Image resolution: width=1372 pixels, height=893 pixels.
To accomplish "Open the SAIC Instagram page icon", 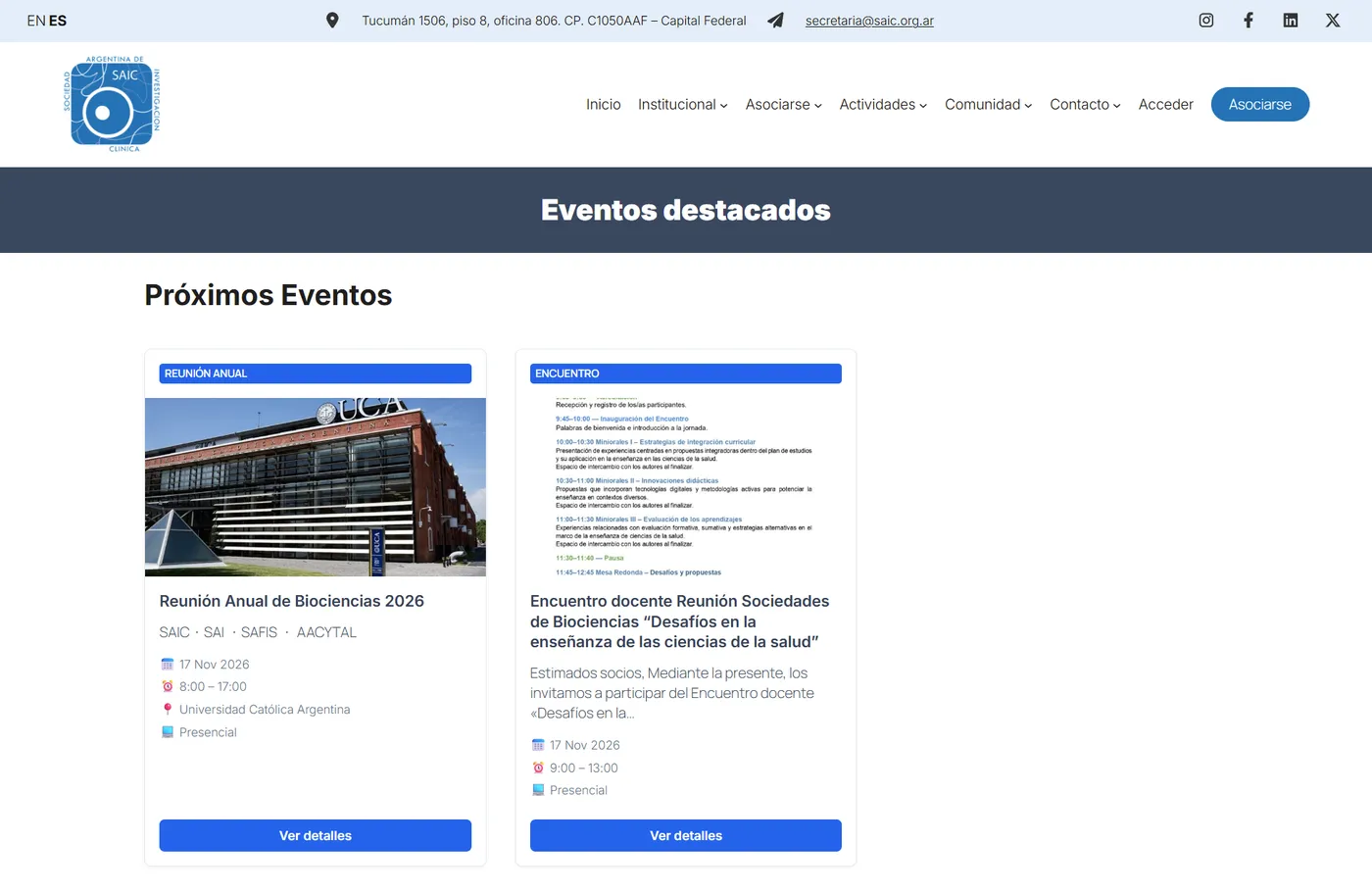I will tap(1206, 21).
